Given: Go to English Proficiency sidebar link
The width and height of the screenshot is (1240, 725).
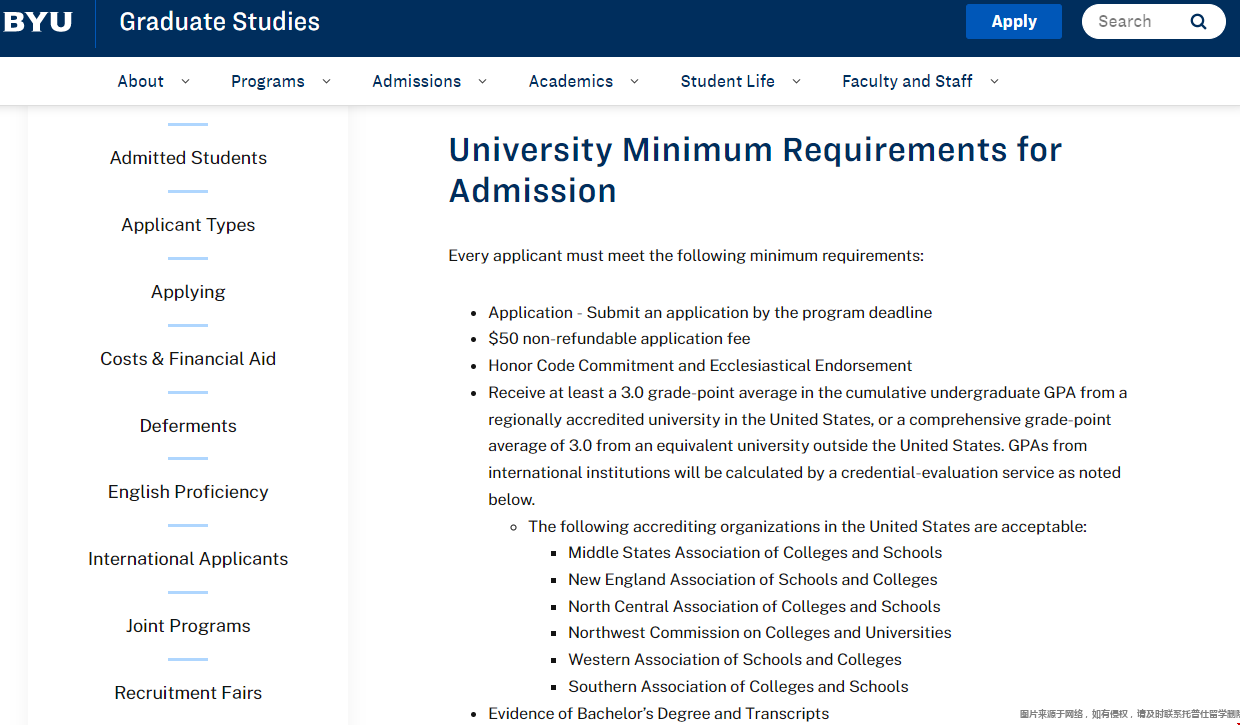Looking at the screenshot, I should click(x=188, y=492).
